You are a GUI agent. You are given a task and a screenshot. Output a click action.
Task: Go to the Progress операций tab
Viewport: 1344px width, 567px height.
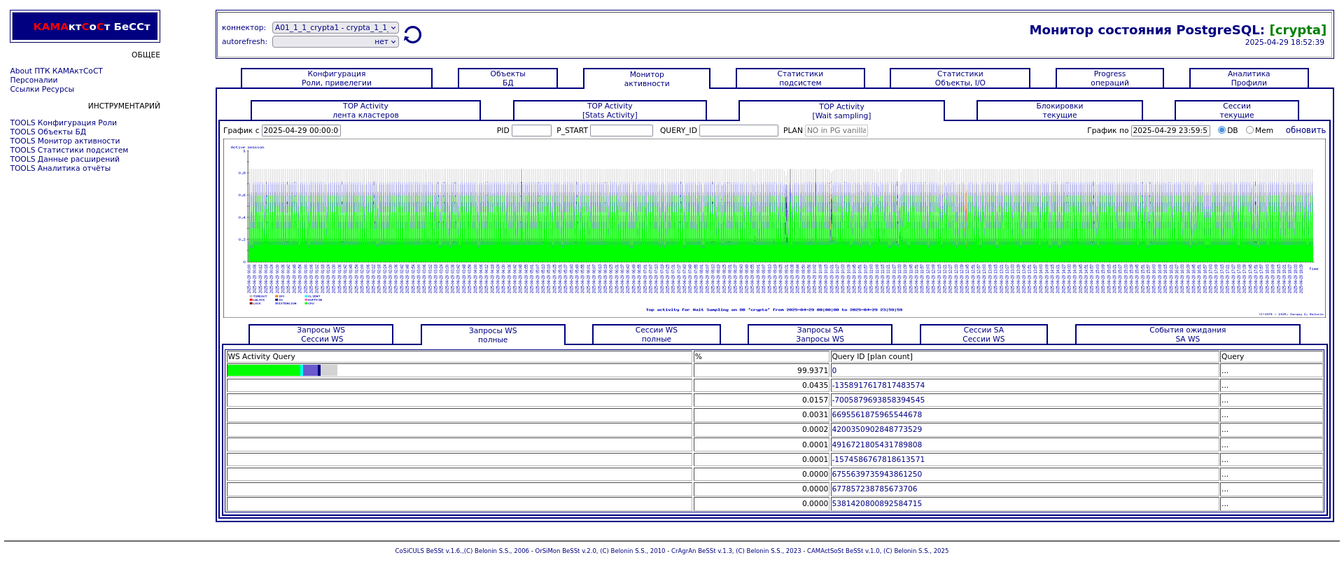point(1109,78)
